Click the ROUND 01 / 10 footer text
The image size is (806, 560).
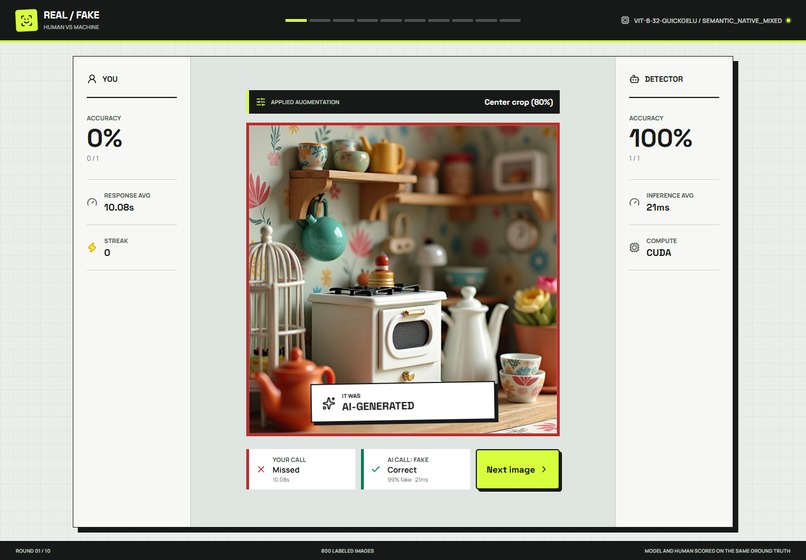tap(33, 551)
